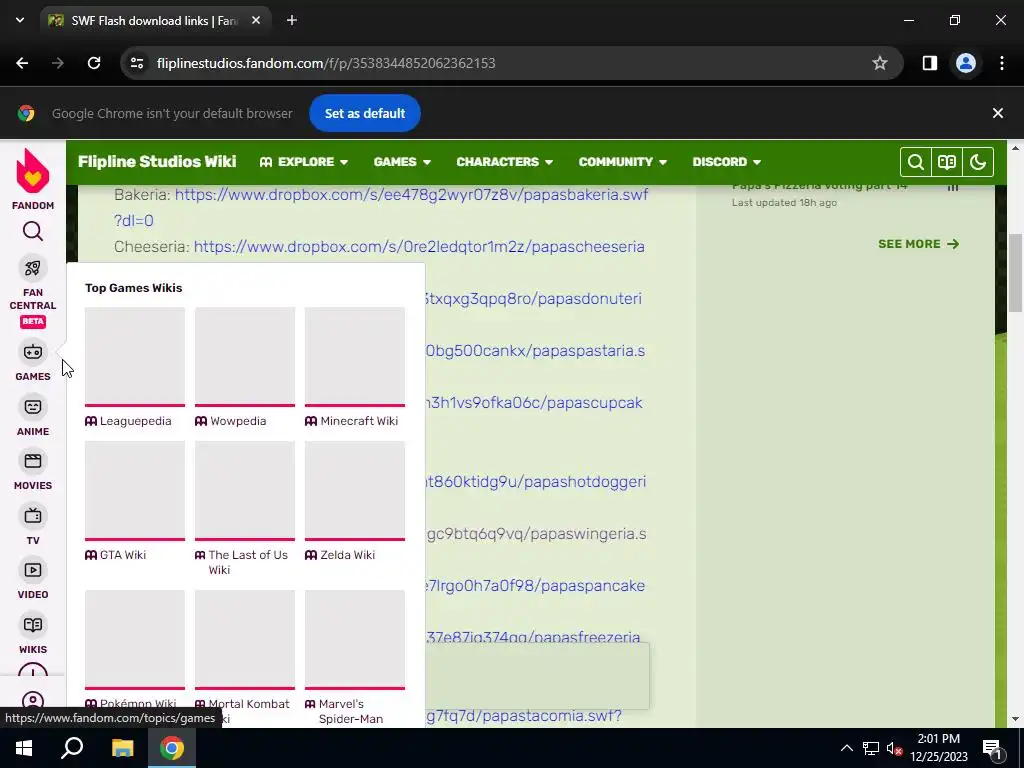Screen dimensions: 1024x768
Task: Select the TV icon in sidebar
Action: [x=33, y=516]
